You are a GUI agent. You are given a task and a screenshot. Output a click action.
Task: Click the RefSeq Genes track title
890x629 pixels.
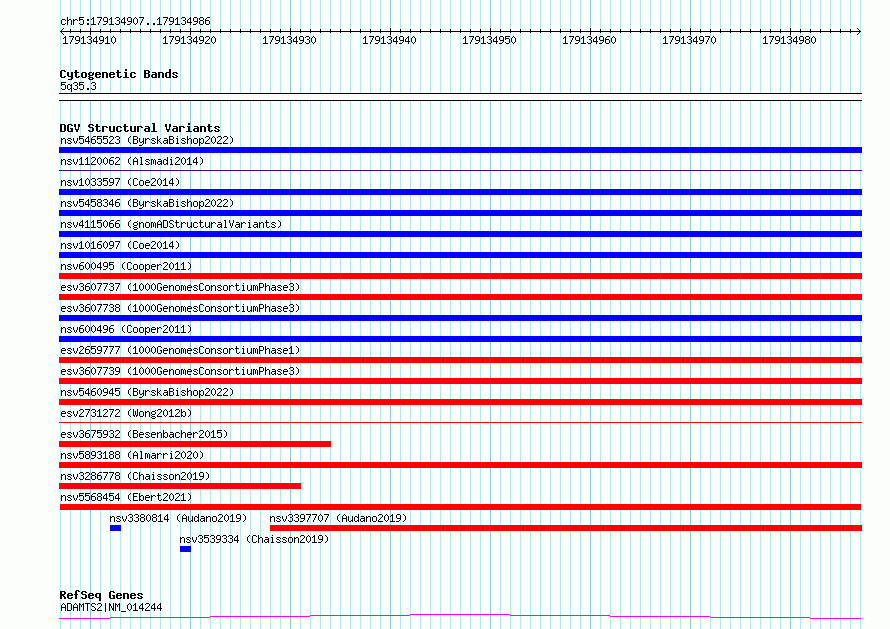click(101, 595)
